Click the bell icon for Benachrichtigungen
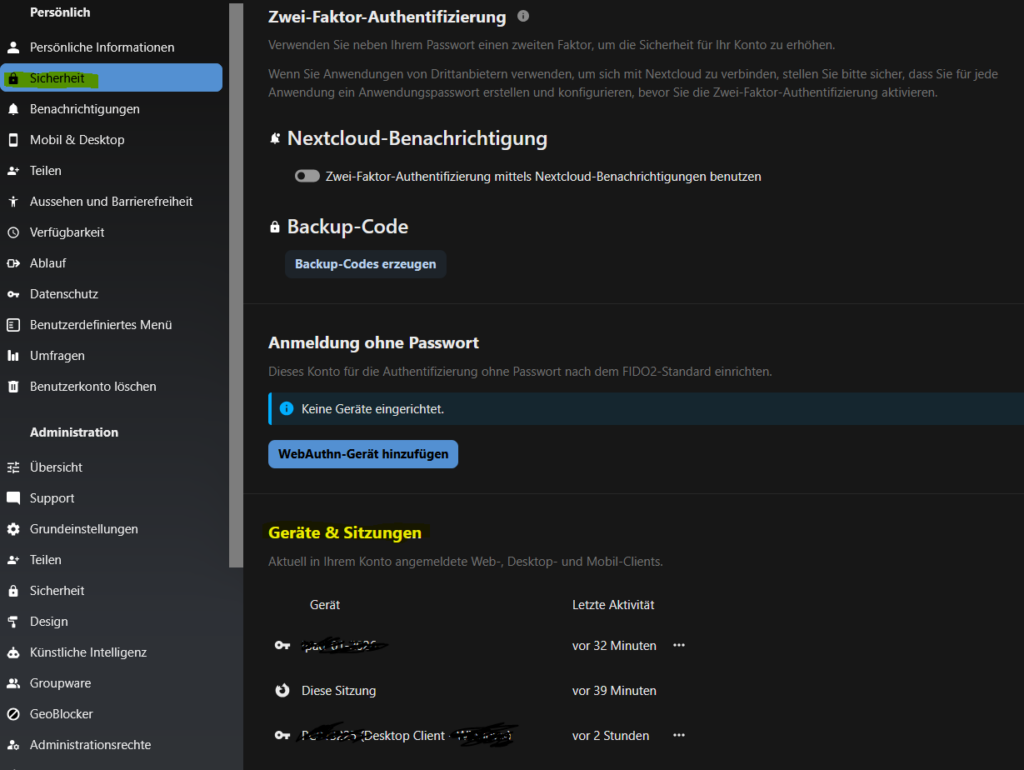The image size is (1024, 770). coord(13,109)
